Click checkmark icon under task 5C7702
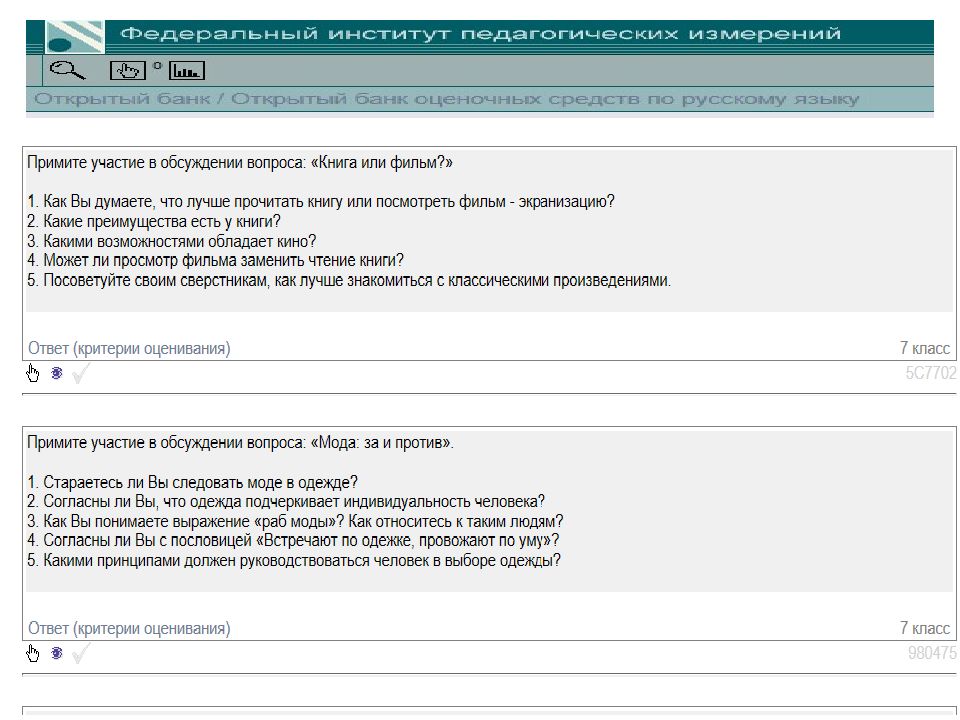The height and width of the screenshot is (720, 960). pos(81,373)
